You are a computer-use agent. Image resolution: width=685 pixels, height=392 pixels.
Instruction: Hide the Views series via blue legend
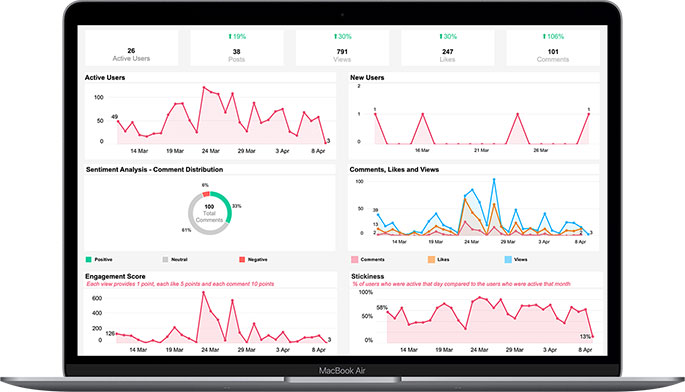click(508, 260)
